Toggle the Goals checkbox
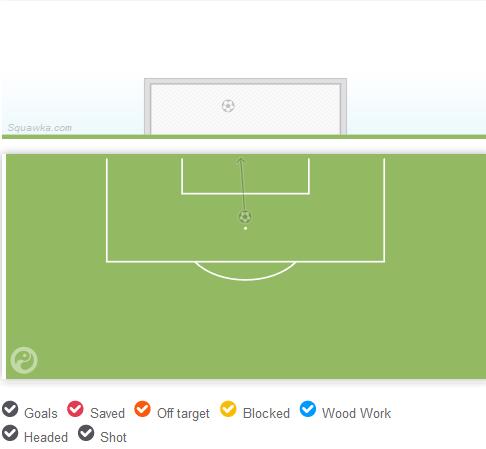This screenshot has height=449, width=486. coord(10,409)
